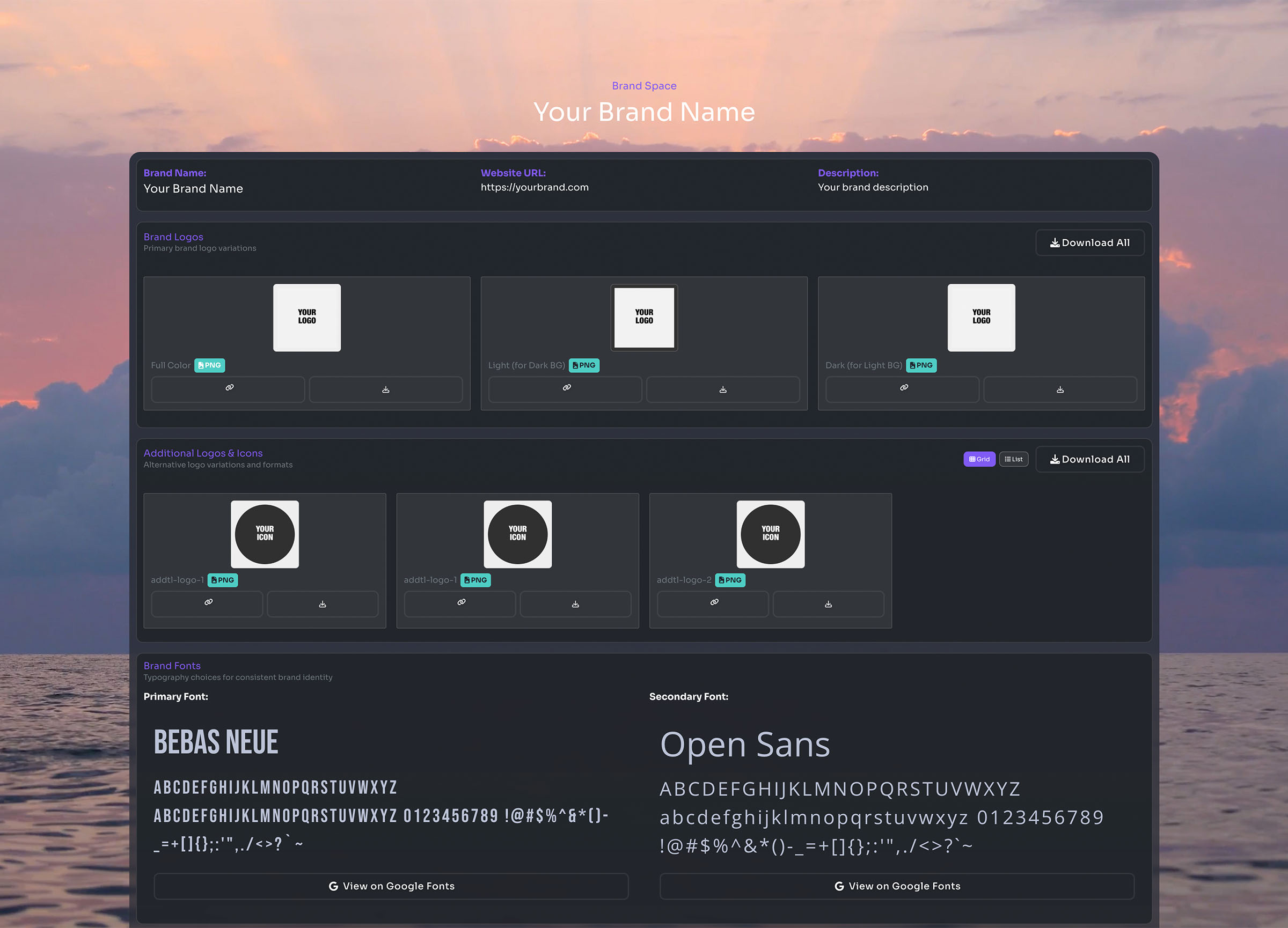Click the PNG badge on Dark logo
This screenshot has width=1288, height=928.
click(x=920, y=365)
